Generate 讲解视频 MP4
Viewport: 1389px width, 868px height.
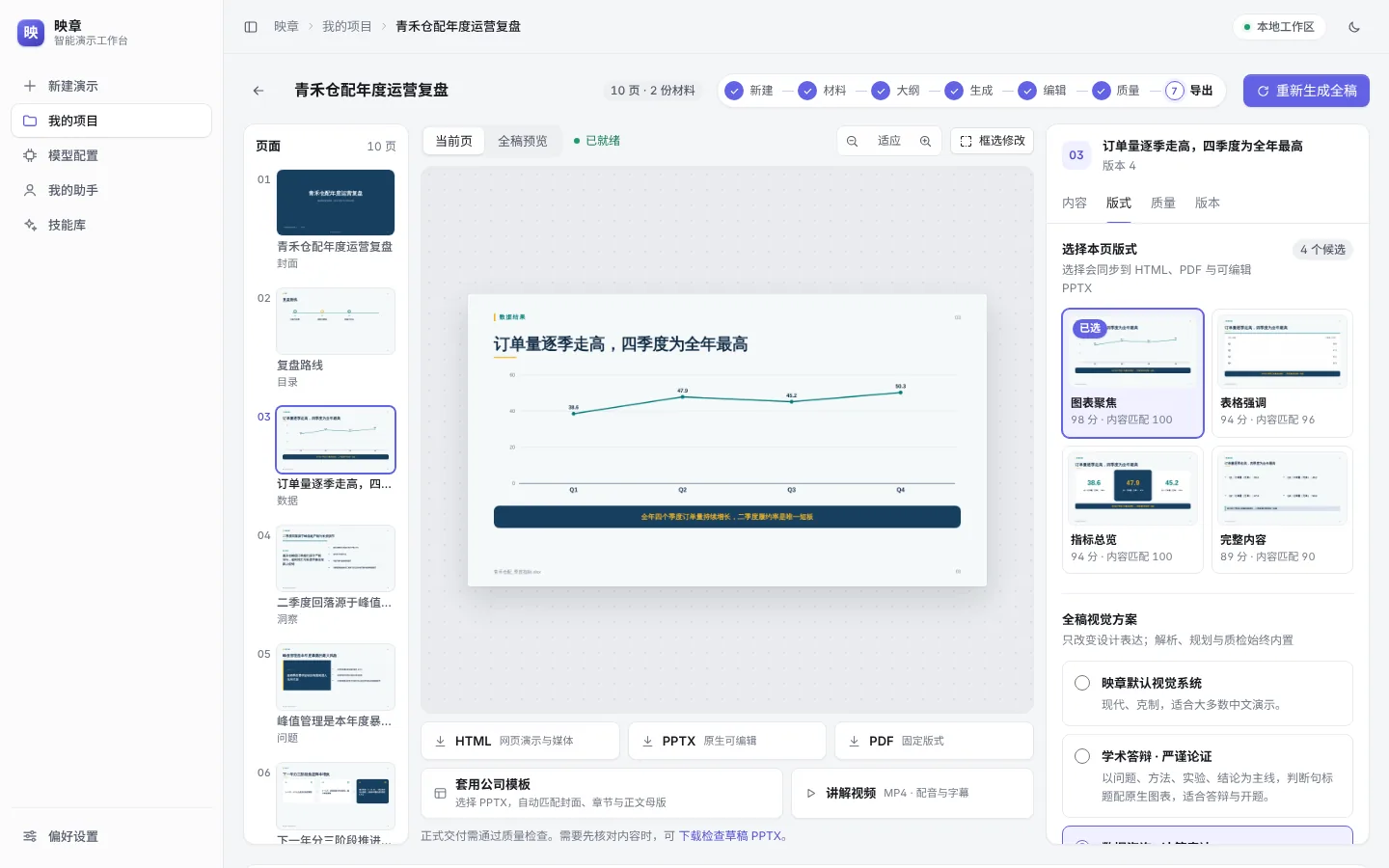[912, 793]
